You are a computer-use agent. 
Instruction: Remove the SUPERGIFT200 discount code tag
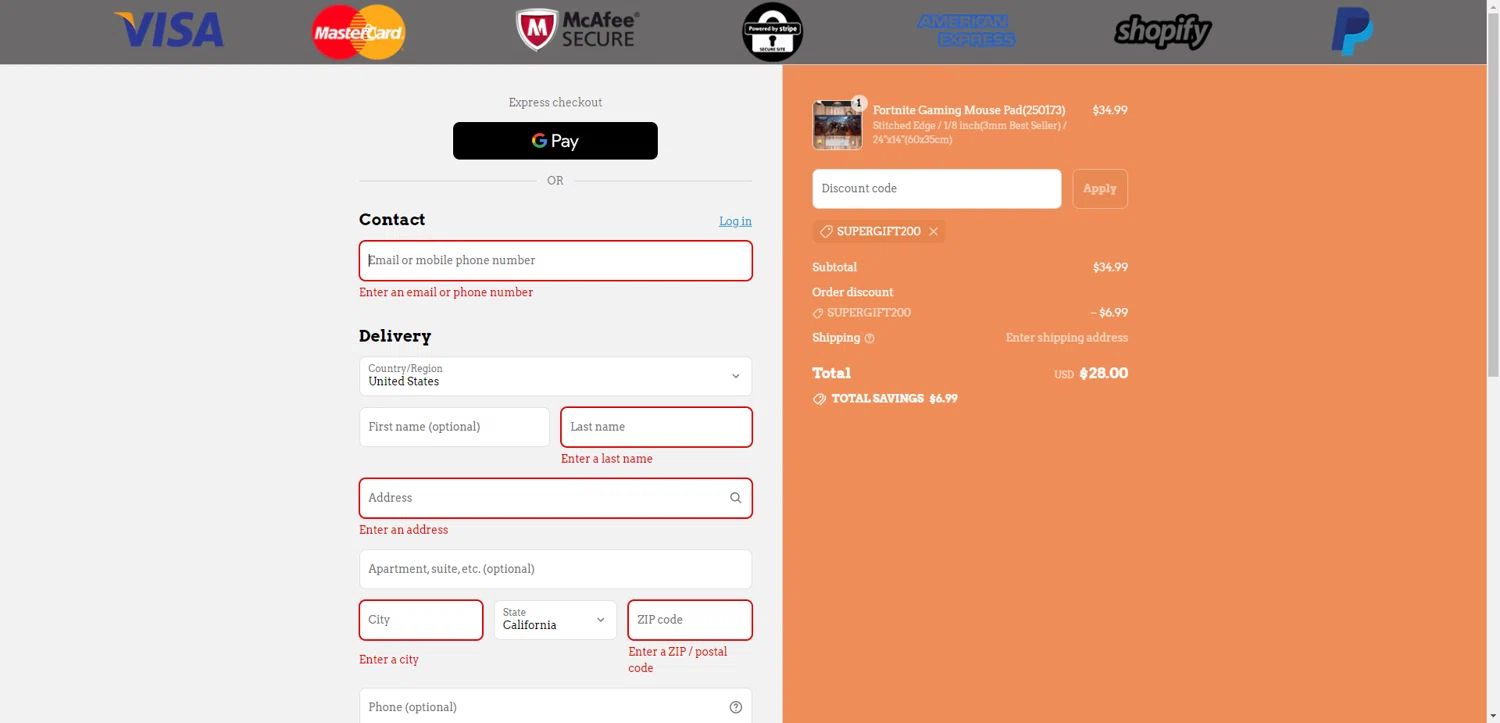pos(933,231)
